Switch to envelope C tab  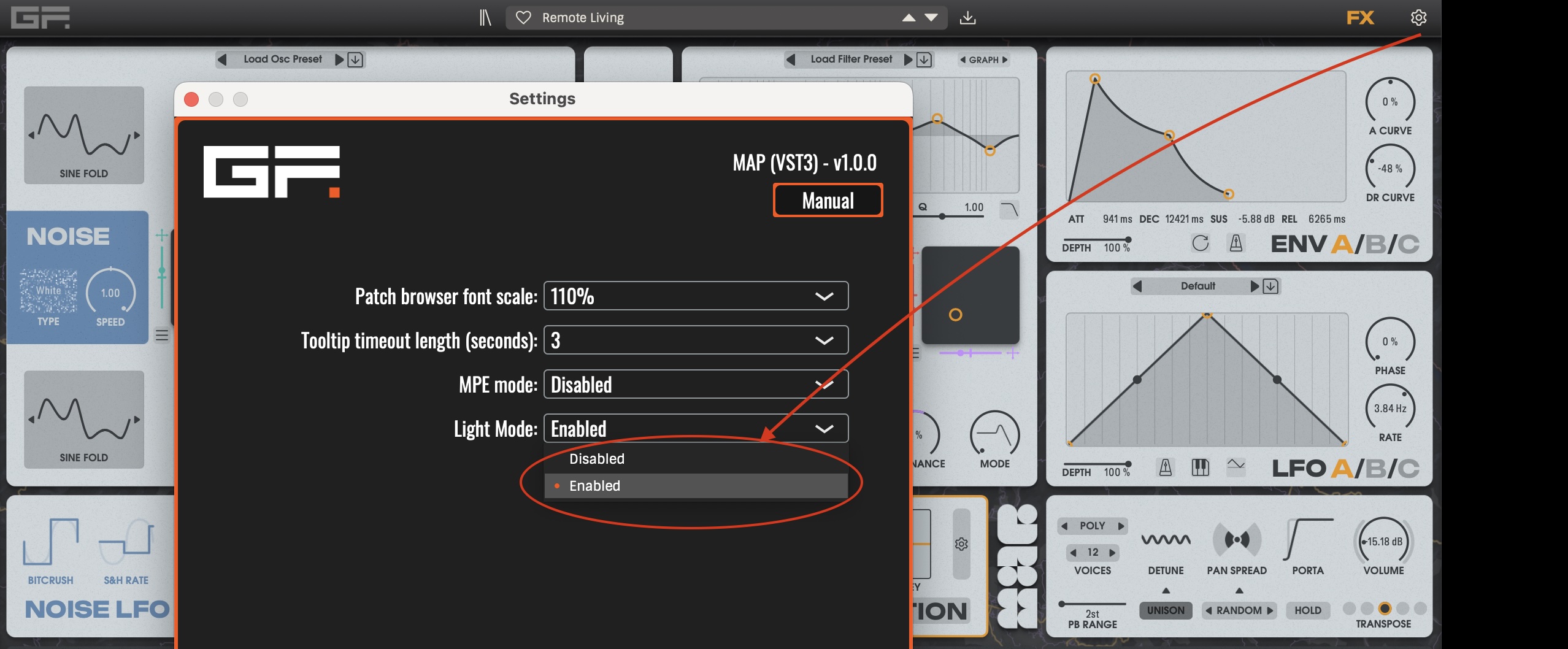[x=1409, y=244]
